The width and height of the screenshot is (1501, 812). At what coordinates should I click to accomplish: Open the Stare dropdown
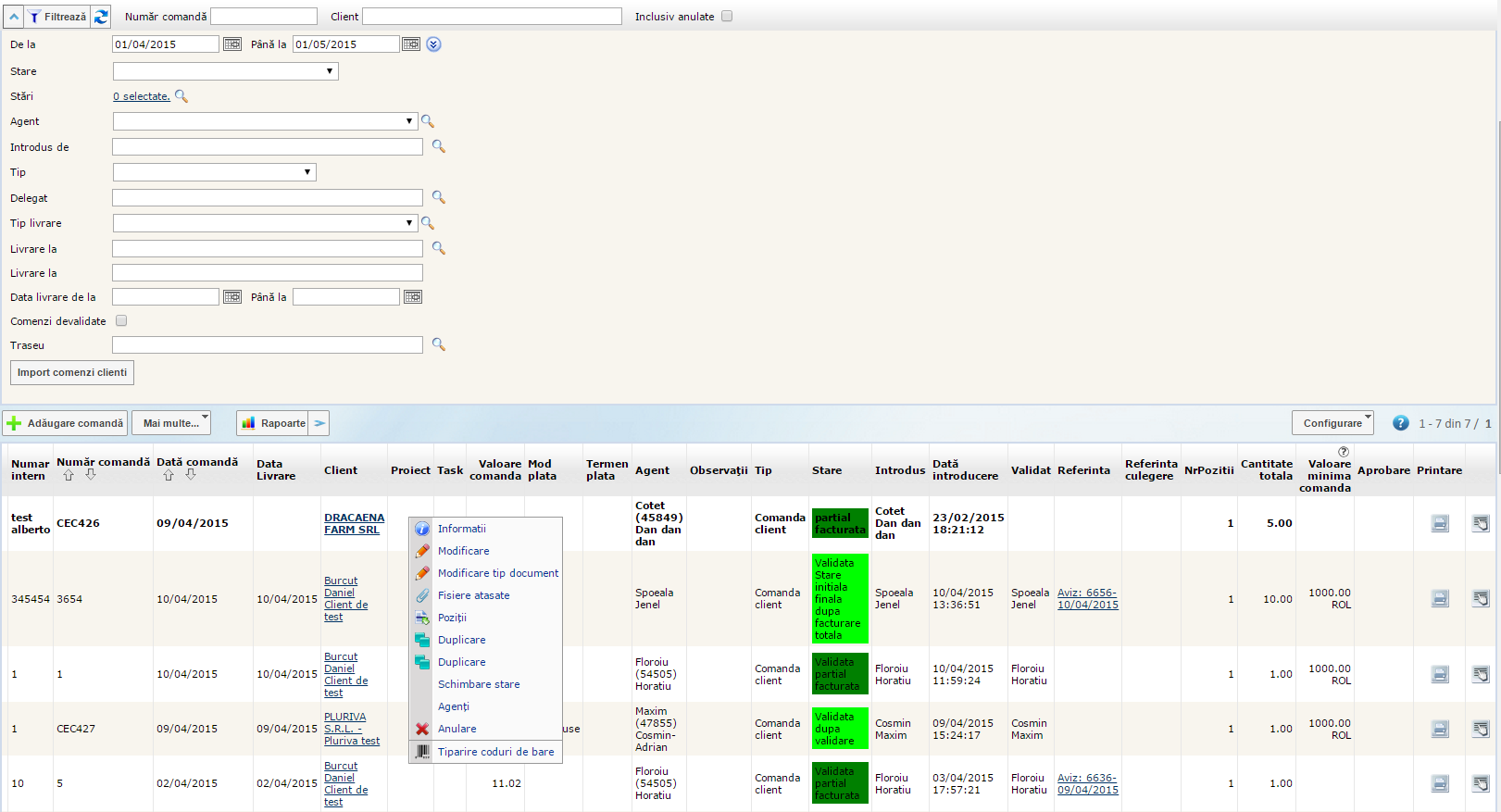pyautogui.click(x=225, y=71)
